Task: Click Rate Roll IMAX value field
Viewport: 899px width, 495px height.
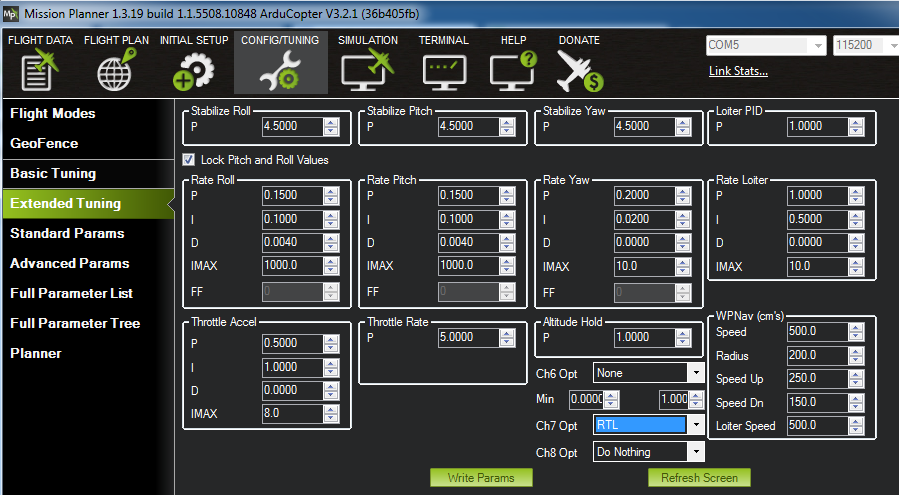Action: (292, 266)
